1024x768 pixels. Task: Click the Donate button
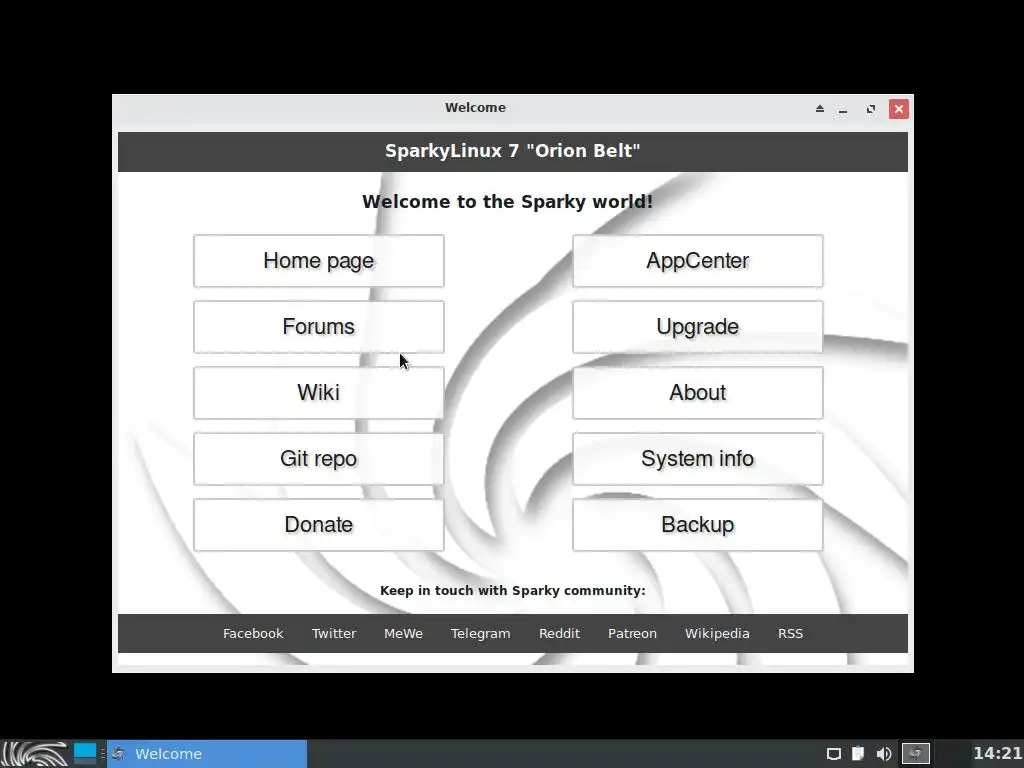tap(319, 524)
